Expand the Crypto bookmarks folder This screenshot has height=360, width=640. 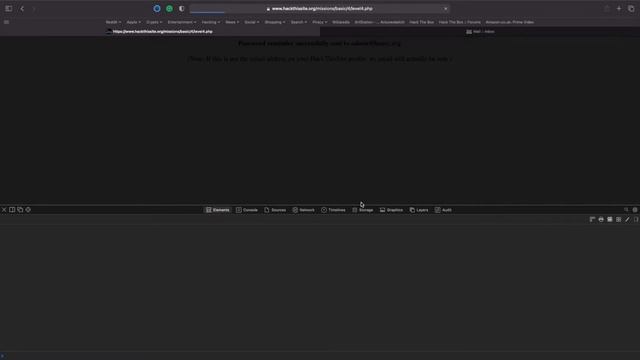point(154,22)
